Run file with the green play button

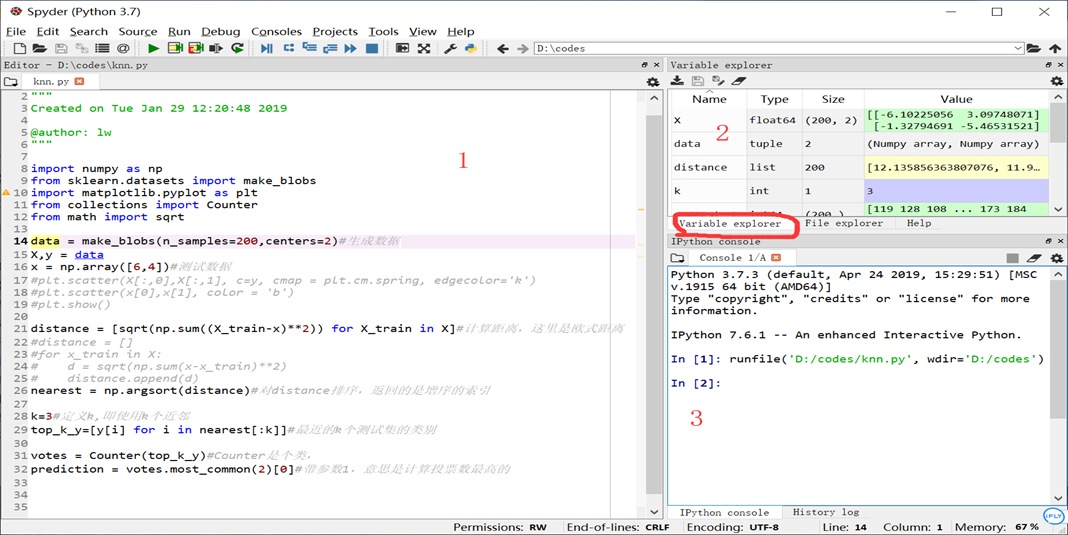click(153, 48)
